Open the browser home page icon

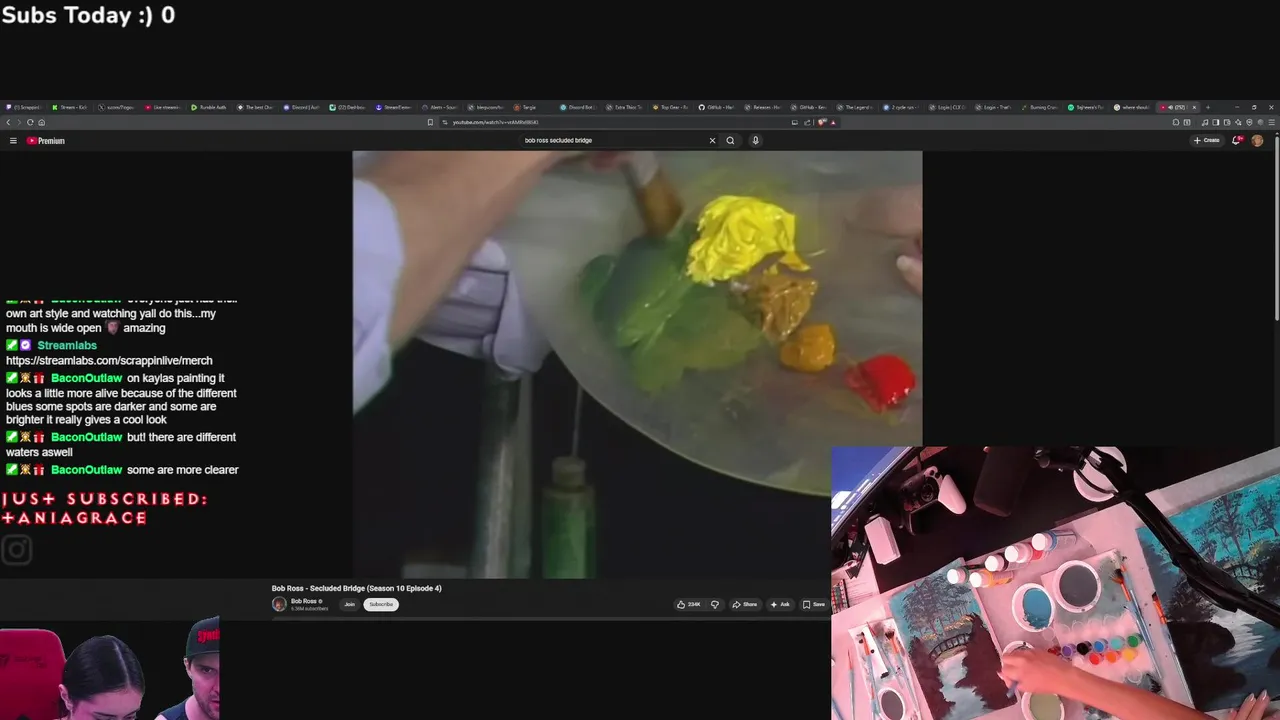(41, 122)
